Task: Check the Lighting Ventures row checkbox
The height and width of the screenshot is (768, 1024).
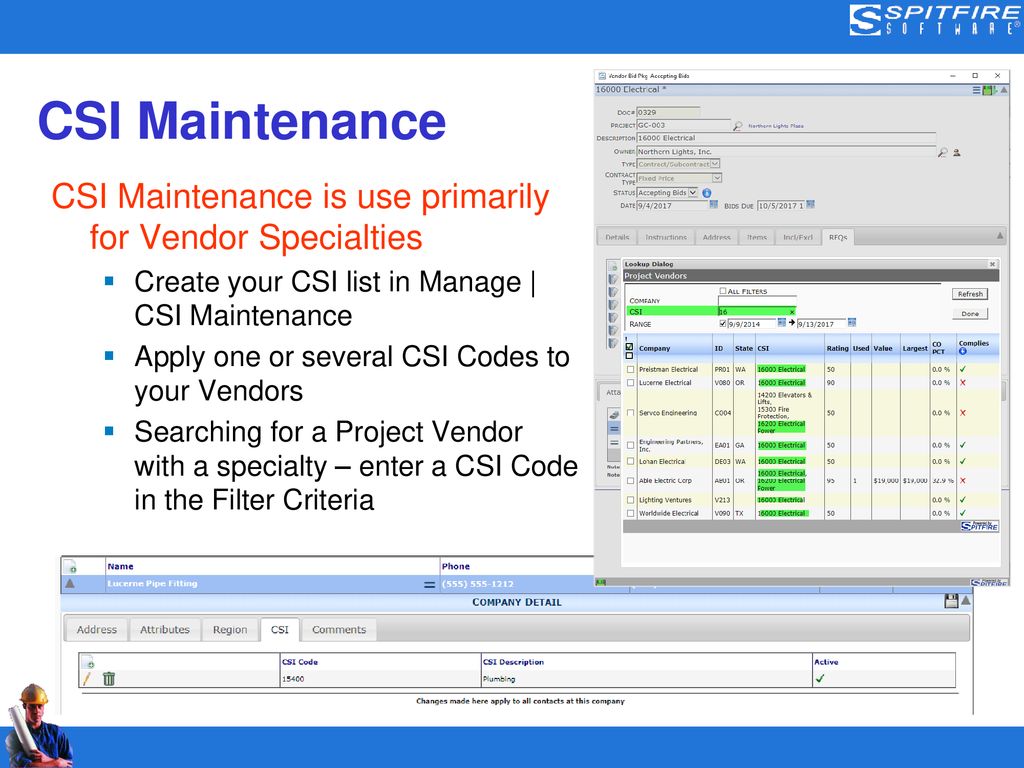Action: click(x=630, y=500)
